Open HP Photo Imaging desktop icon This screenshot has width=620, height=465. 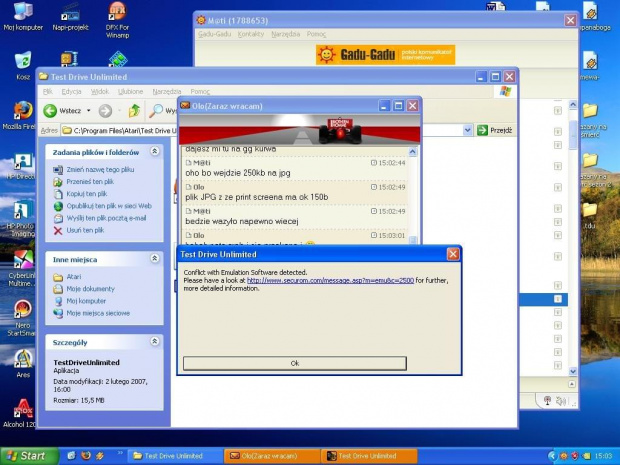pyautogui.click(x=20, y=219)
